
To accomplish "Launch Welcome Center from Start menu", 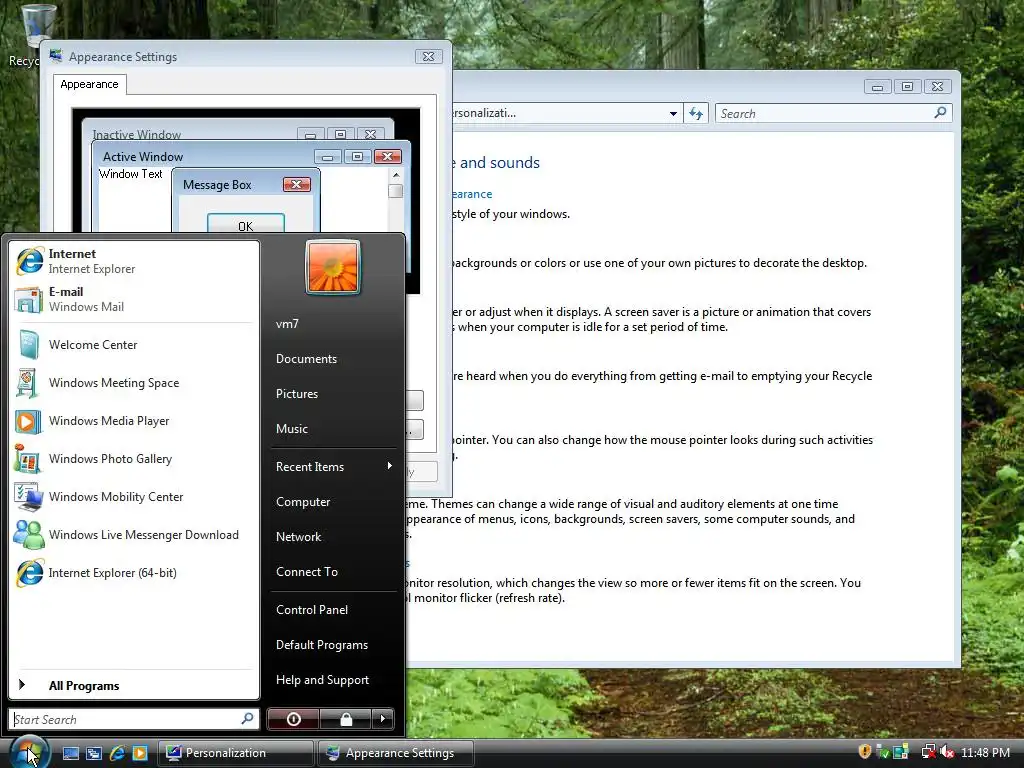I will [x=134, y=345].
